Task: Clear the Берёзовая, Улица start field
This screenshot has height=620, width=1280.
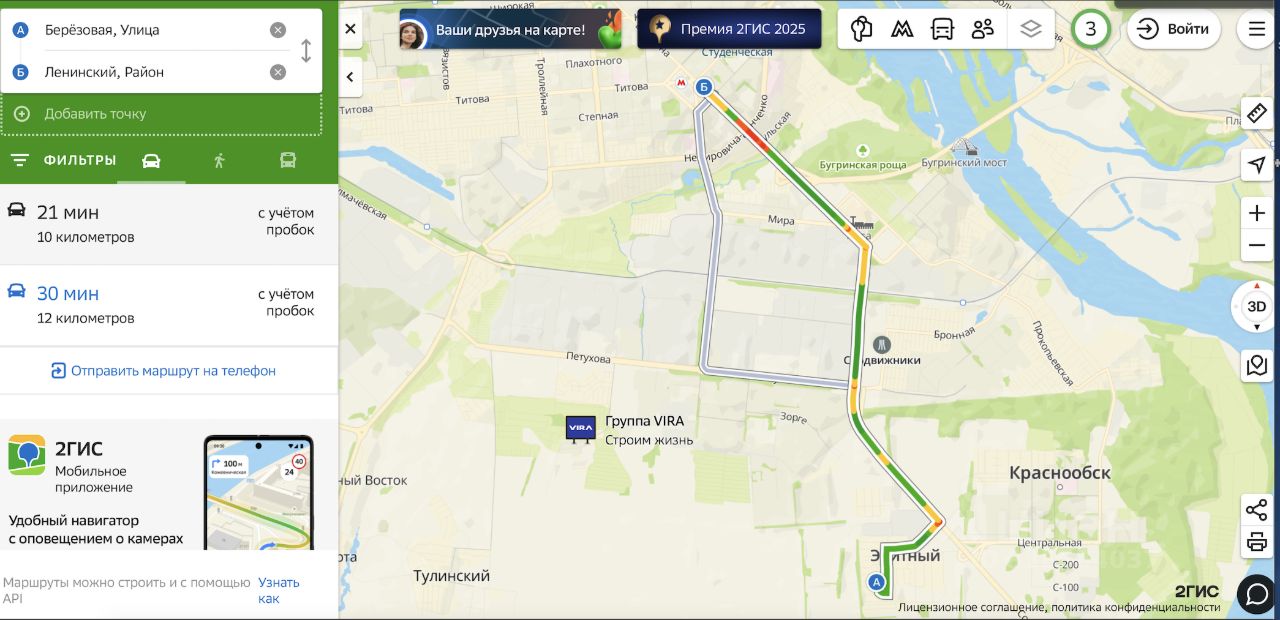Action: [x=278, y=30]
